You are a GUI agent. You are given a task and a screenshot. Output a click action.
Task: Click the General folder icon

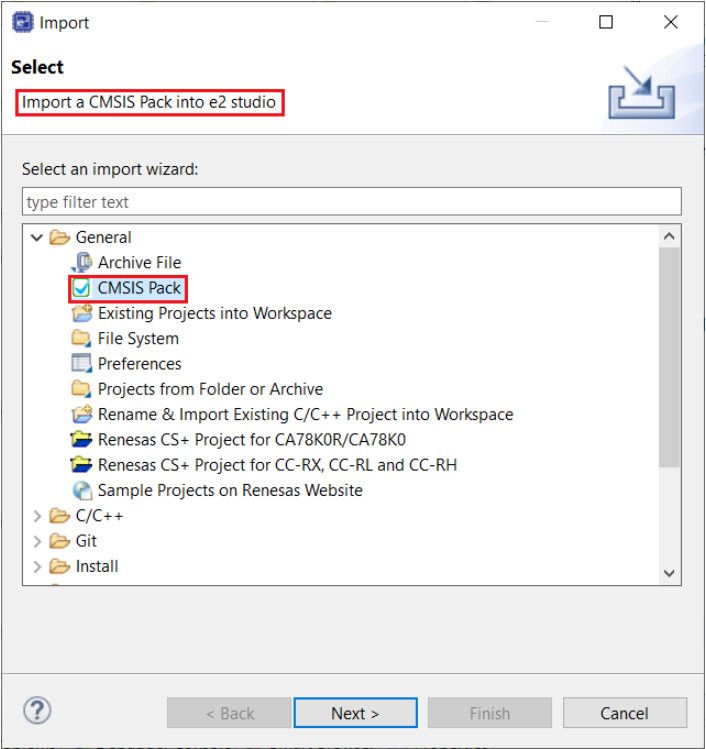(x=60, y=237)
